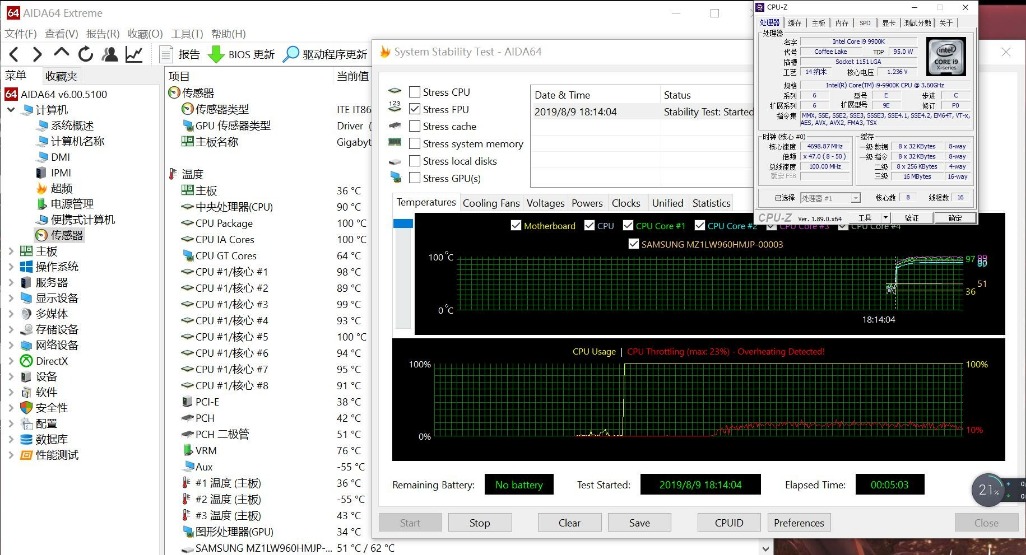Click the Clear button

coord(569,523)
